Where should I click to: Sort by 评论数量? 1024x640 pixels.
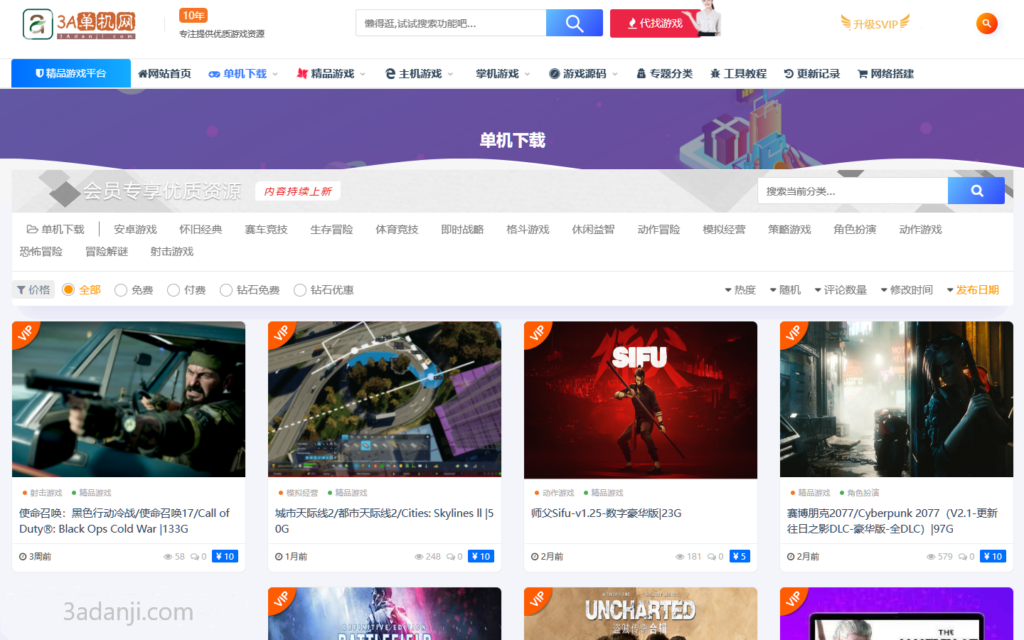pyautogui.click(x=840, y=290)
